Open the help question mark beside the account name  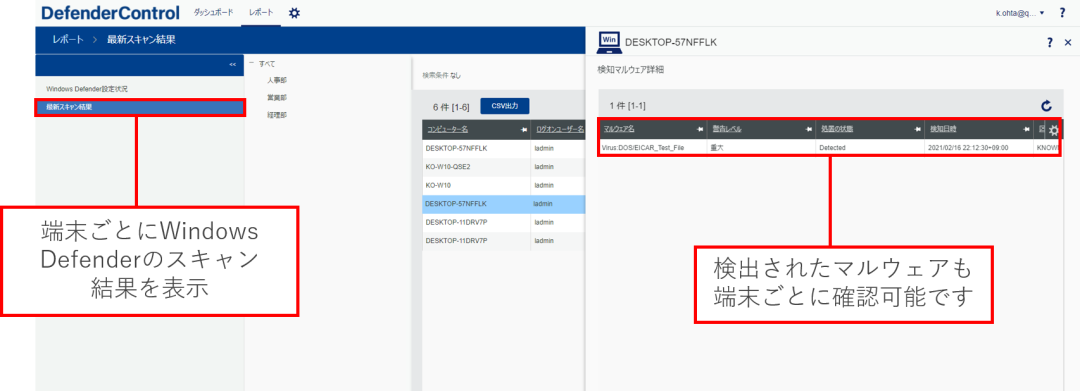1061,12
